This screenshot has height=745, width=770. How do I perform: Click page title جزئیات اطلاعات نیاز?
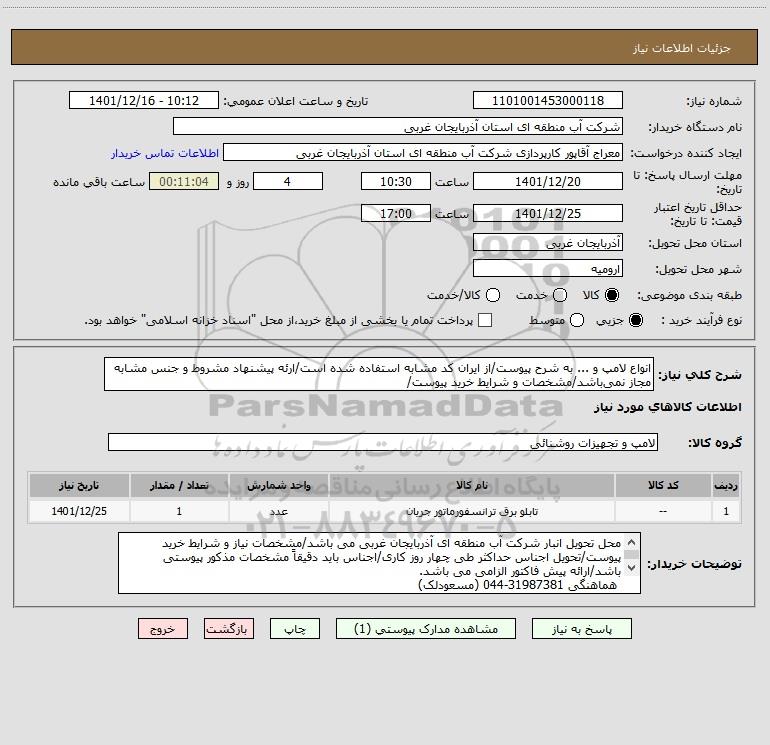[x=682, y=48]
